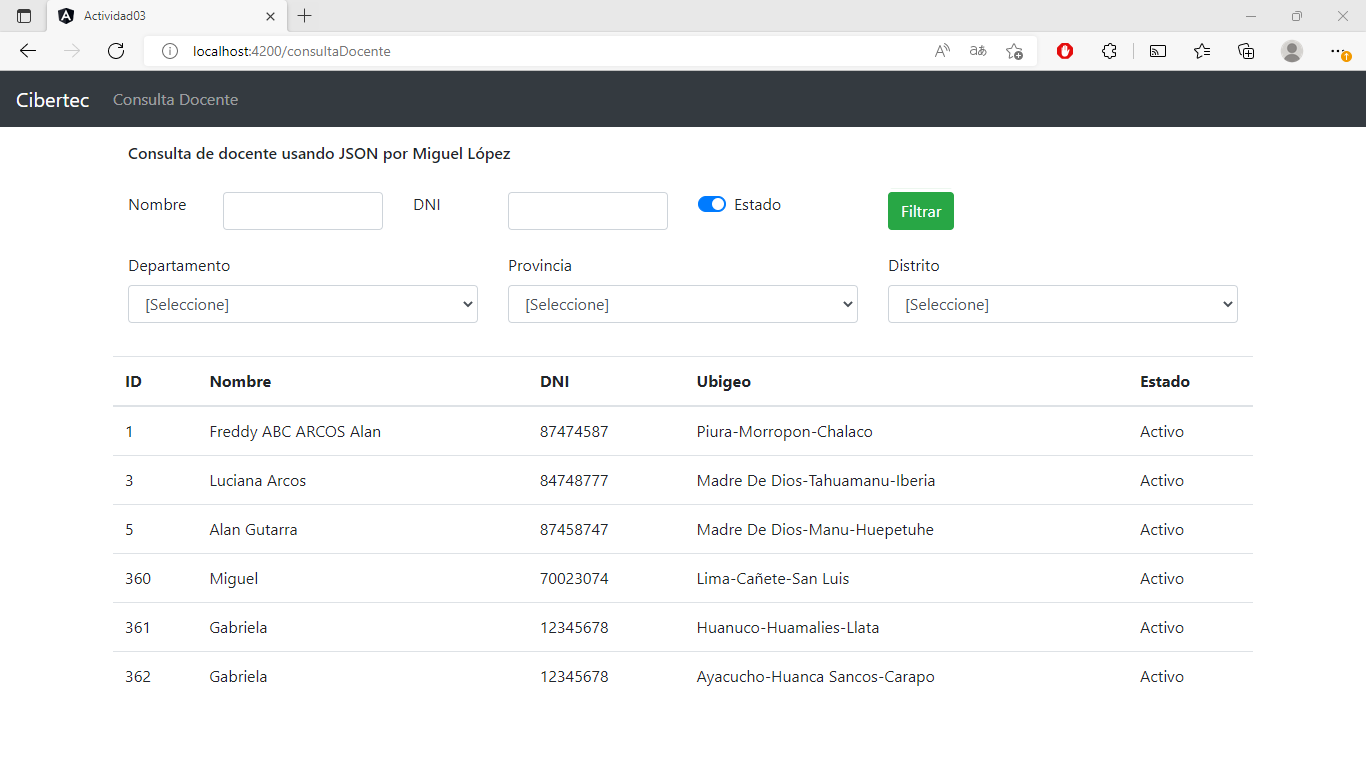
Task: Open the AdBlock extension icon
Action: (x=1064, y=51)
